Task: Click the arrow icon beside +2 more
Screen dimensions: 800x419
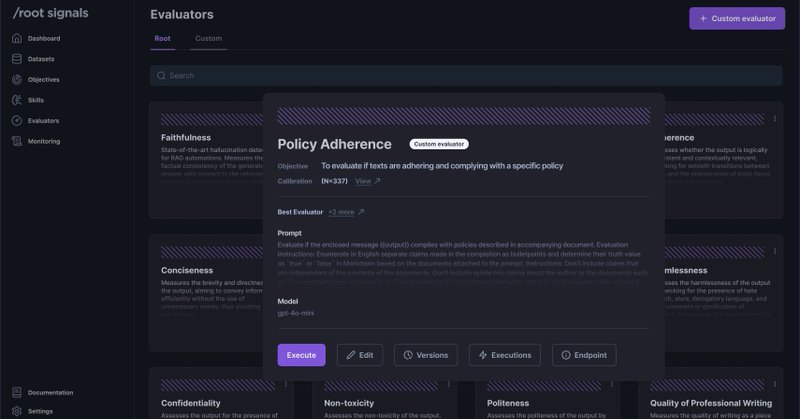Action: point(361,212)
